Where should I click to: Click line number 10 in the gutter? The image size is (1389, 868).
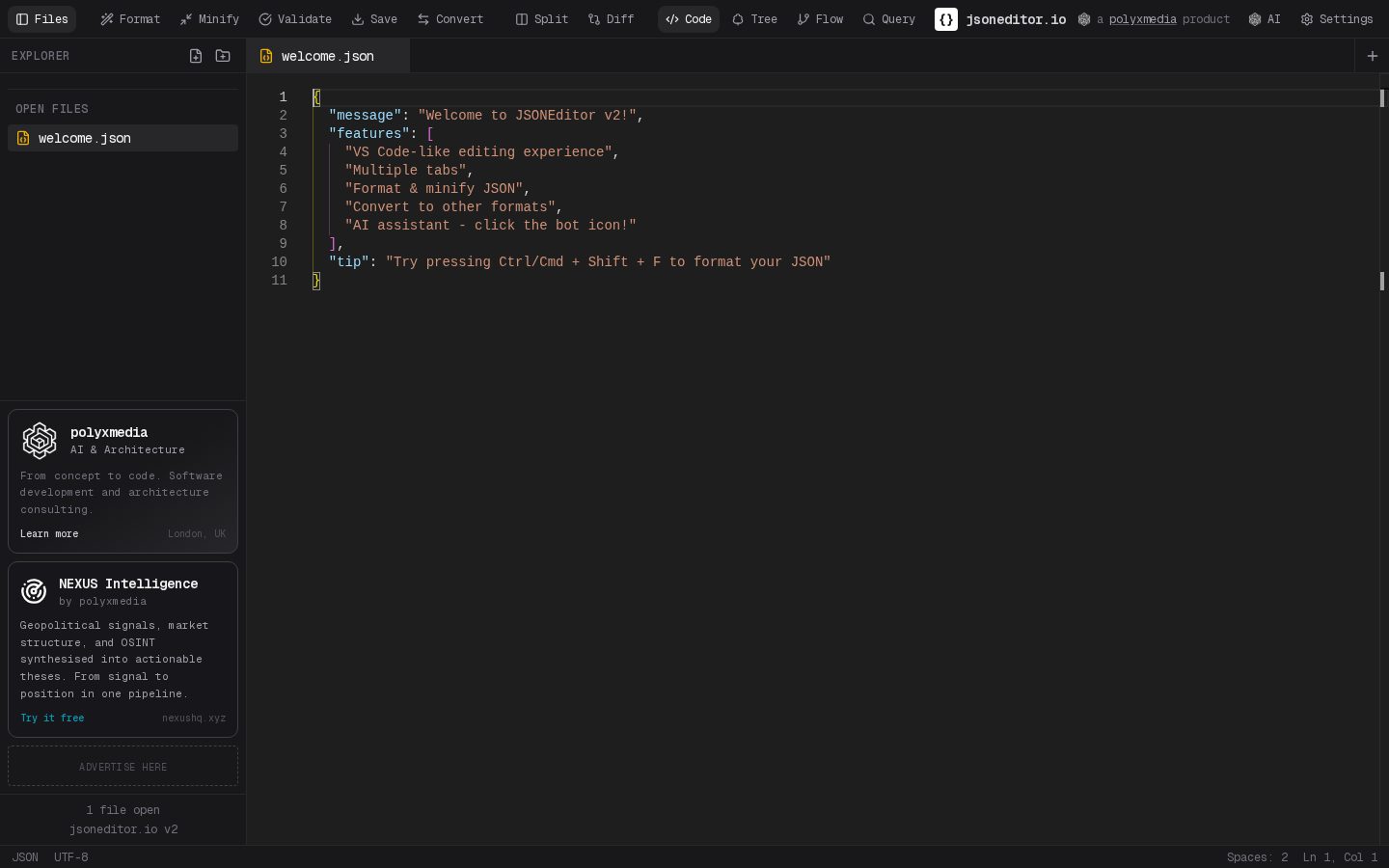tap(279, 262)
